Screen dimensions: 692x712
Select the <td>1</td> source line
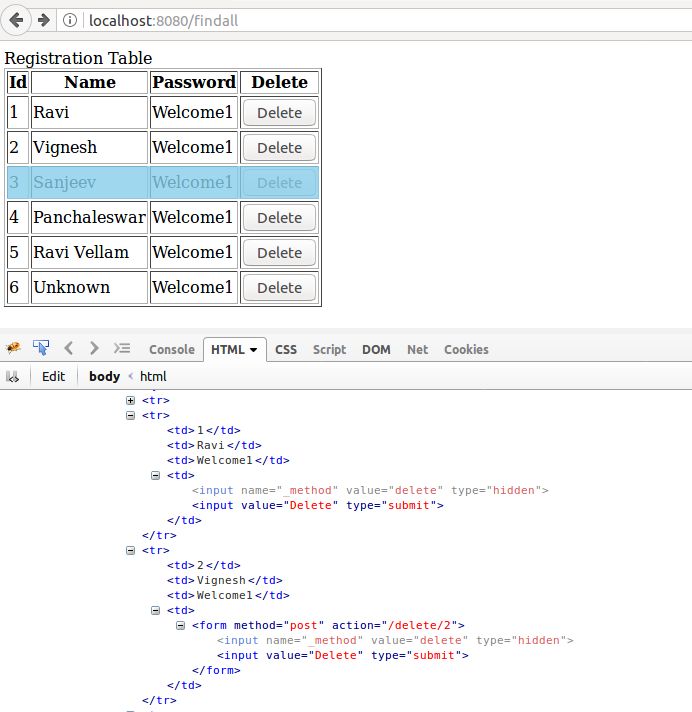coord(203,430)
